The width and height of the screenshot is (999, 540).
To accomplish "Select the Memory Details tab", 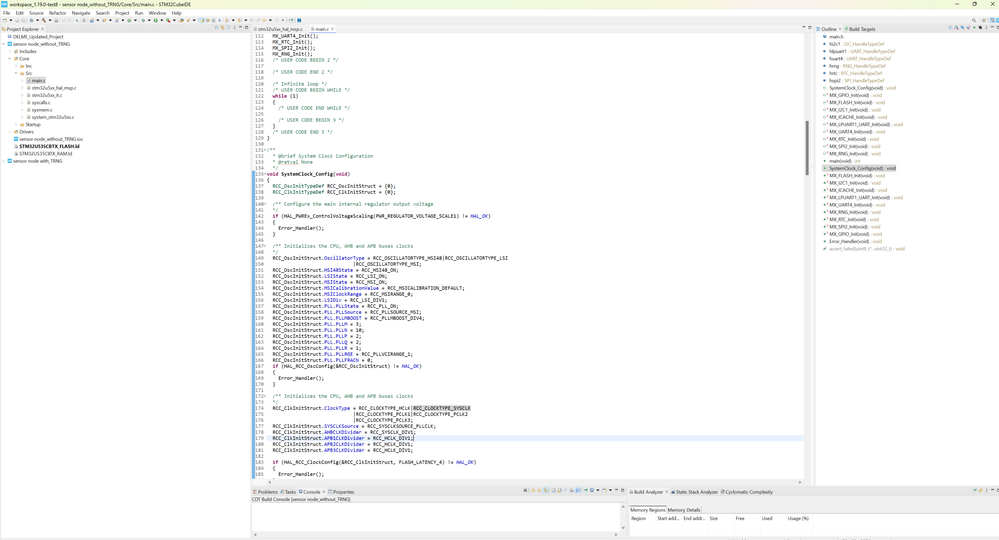I will click(x=684, y=510).
